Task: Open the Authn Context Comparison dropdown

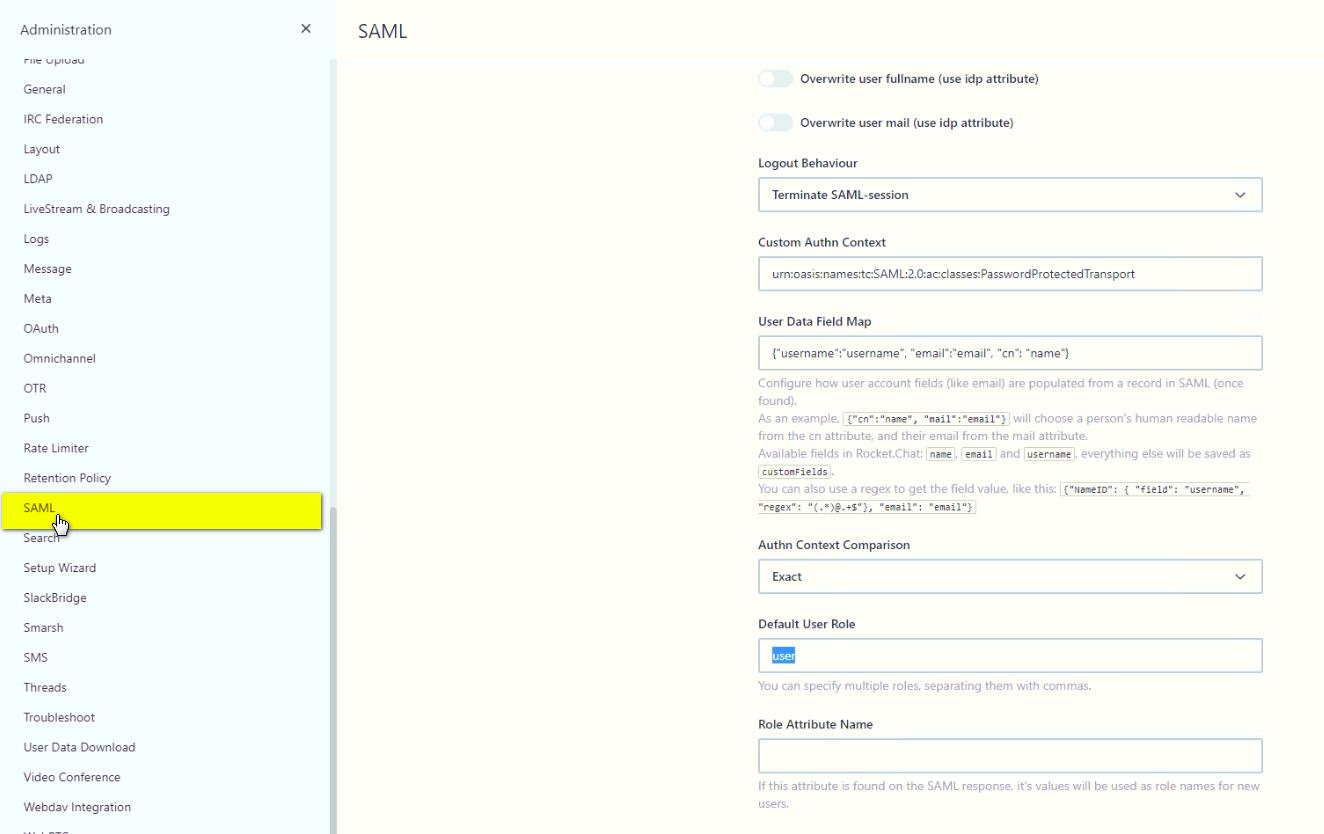Action: (x=1010, y=577)
